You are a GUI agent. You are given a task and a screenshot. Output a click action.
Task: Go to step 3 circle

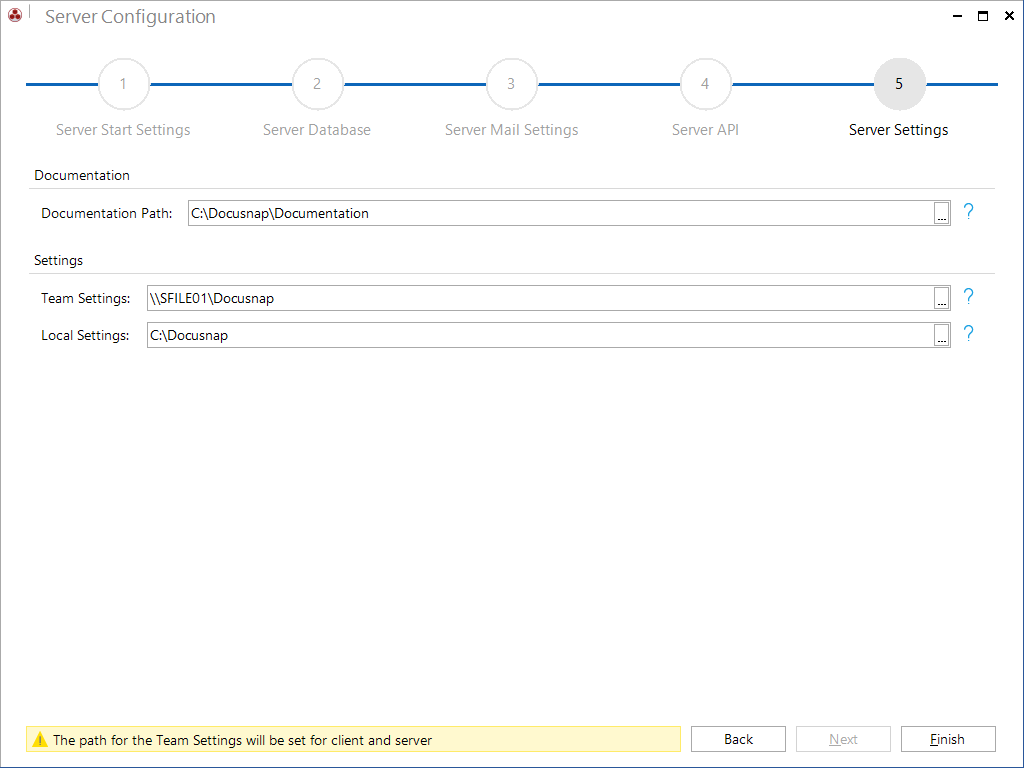tap(511, 84)
